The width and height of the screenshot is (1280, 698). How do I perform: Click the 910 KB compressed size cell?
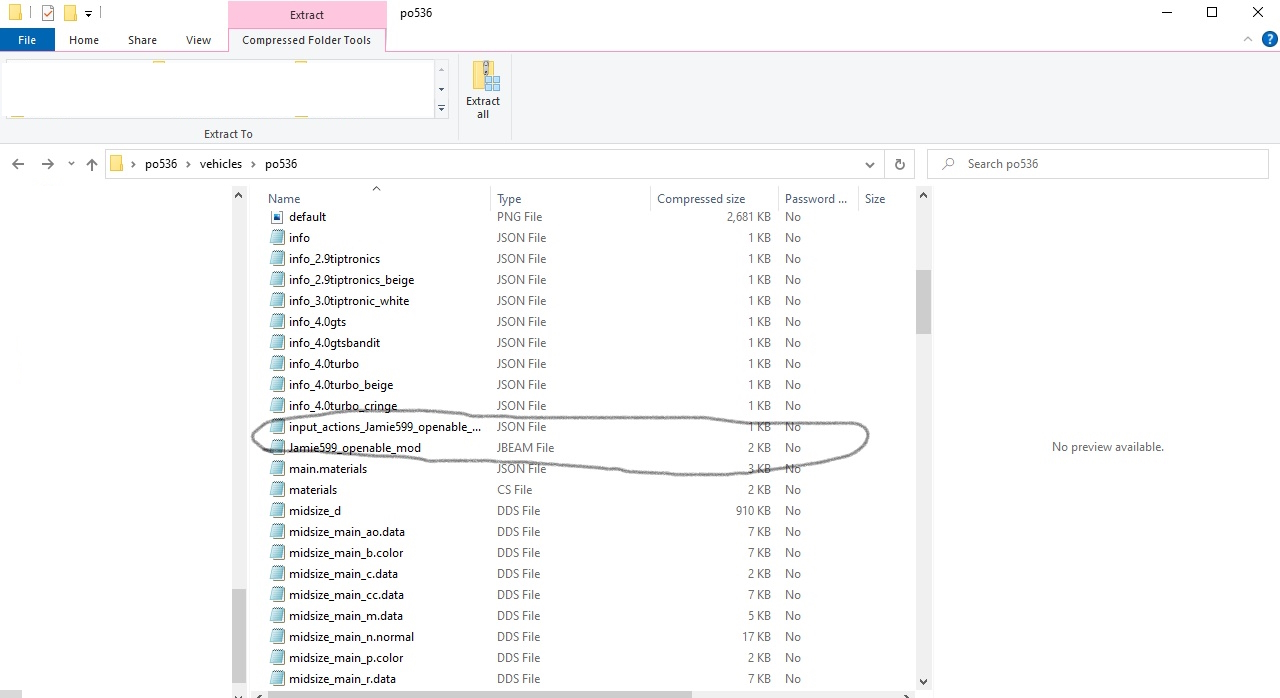click(752, 511)
